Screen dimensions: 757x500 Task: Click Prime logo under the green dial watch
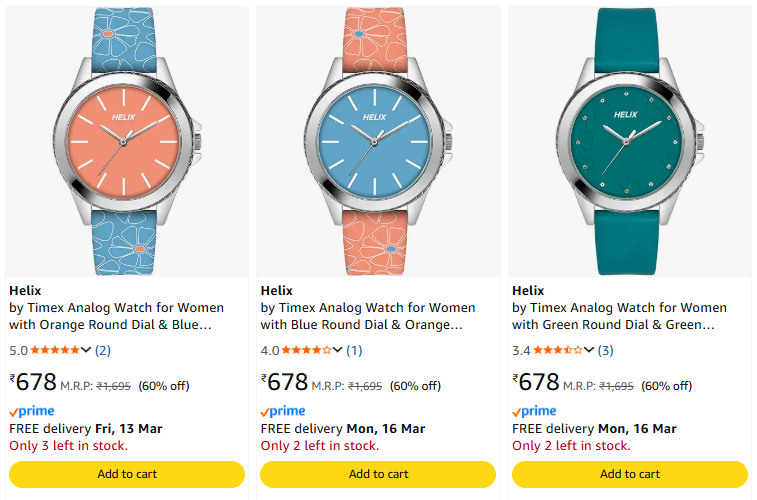[x=534, y=411]
